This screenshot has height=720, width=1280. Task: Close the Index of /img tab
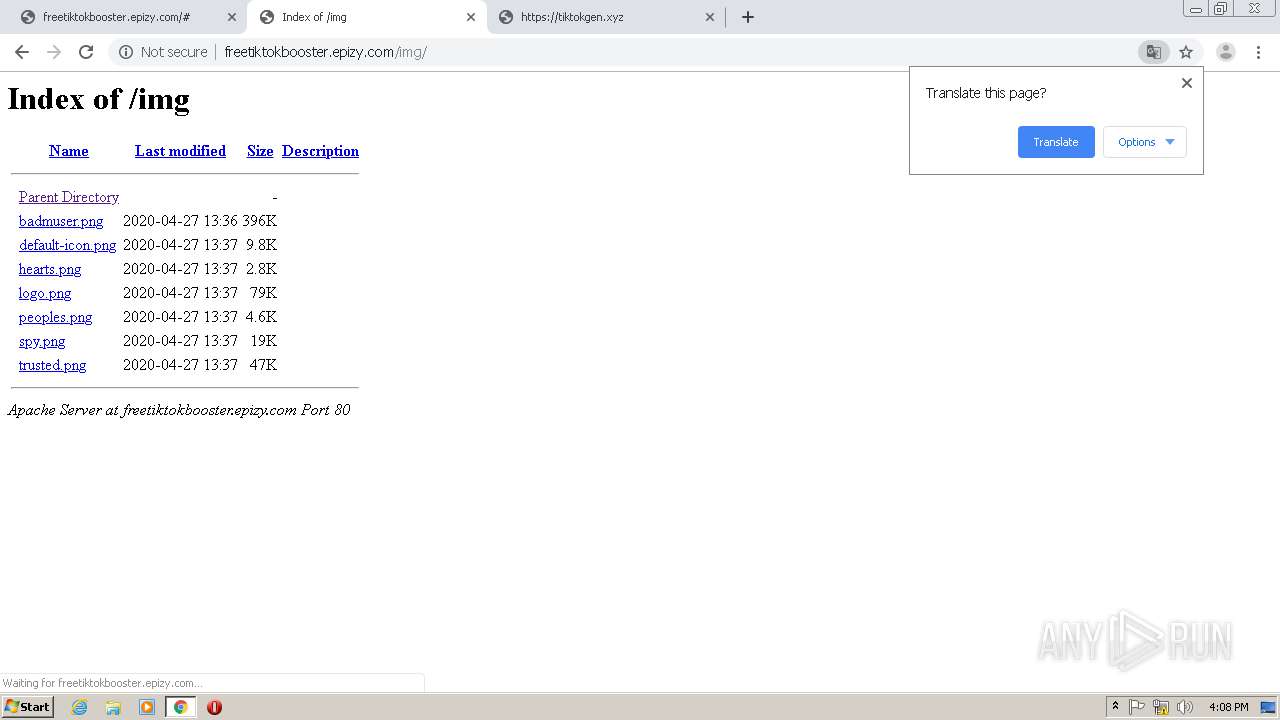point(471,17)
